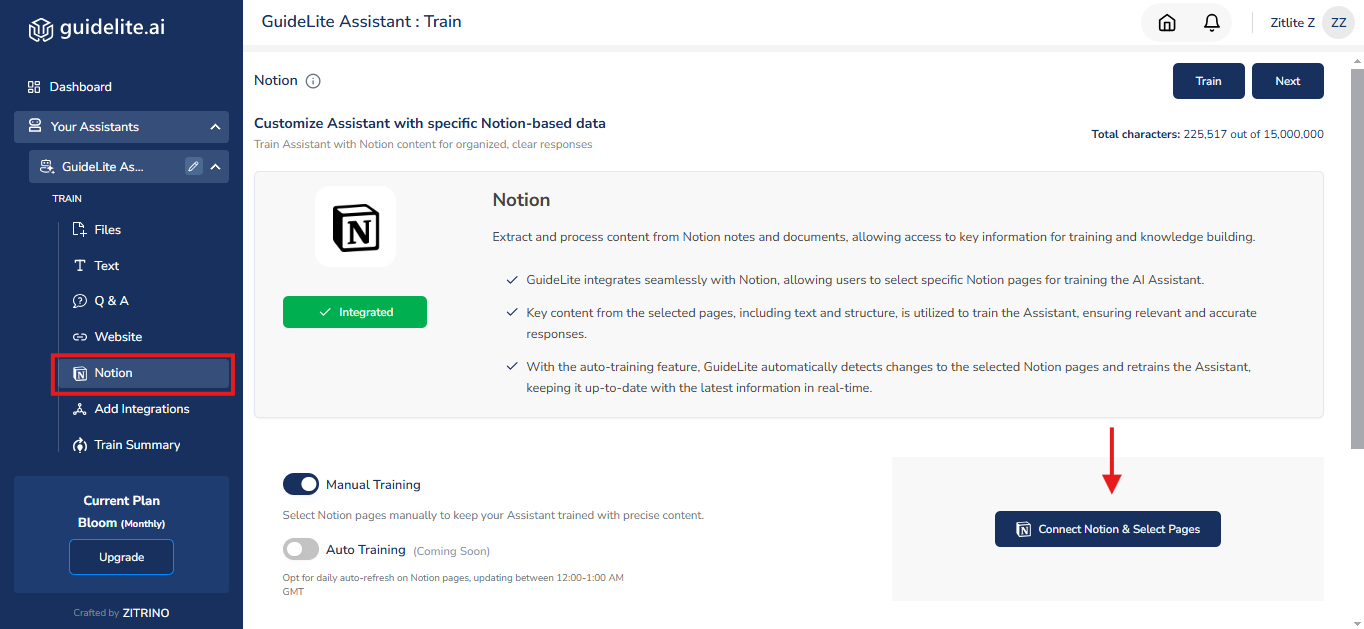Click the Notion sidebar icon
This screenshot has width=1364, height=629.
point(80,373)
